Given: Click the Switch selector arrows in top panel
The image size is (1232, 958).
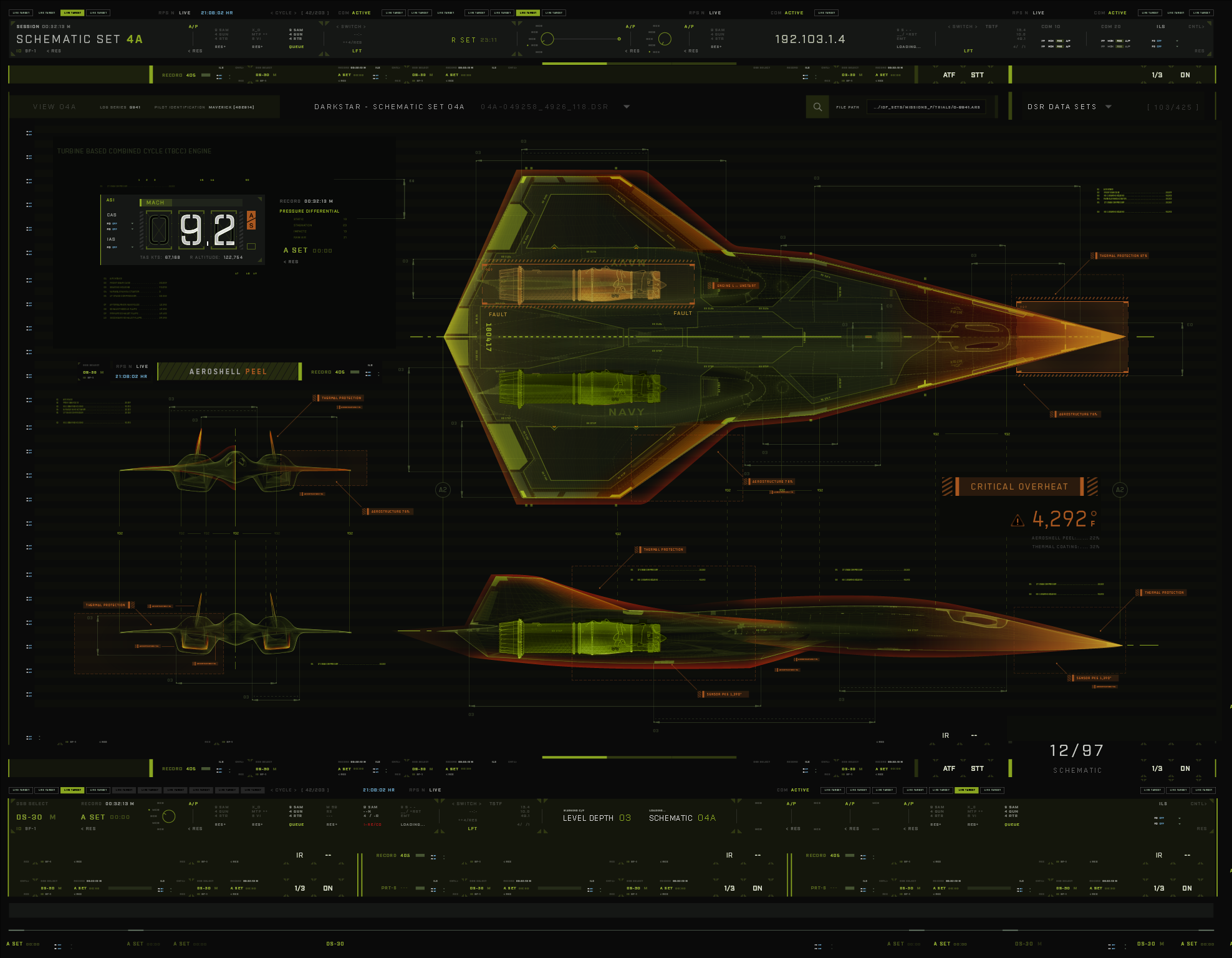Looking at the screenshot, I should (351, 27).
